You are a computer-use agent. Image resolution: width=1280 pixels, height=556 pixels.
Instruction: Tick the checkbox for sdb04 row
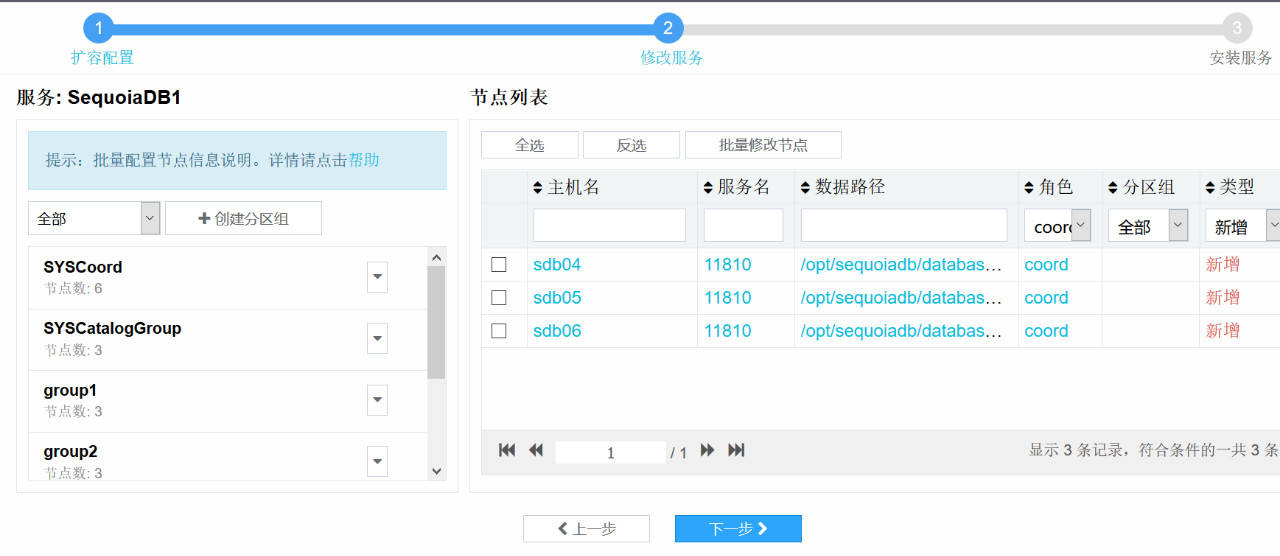(x=499, y=265)
